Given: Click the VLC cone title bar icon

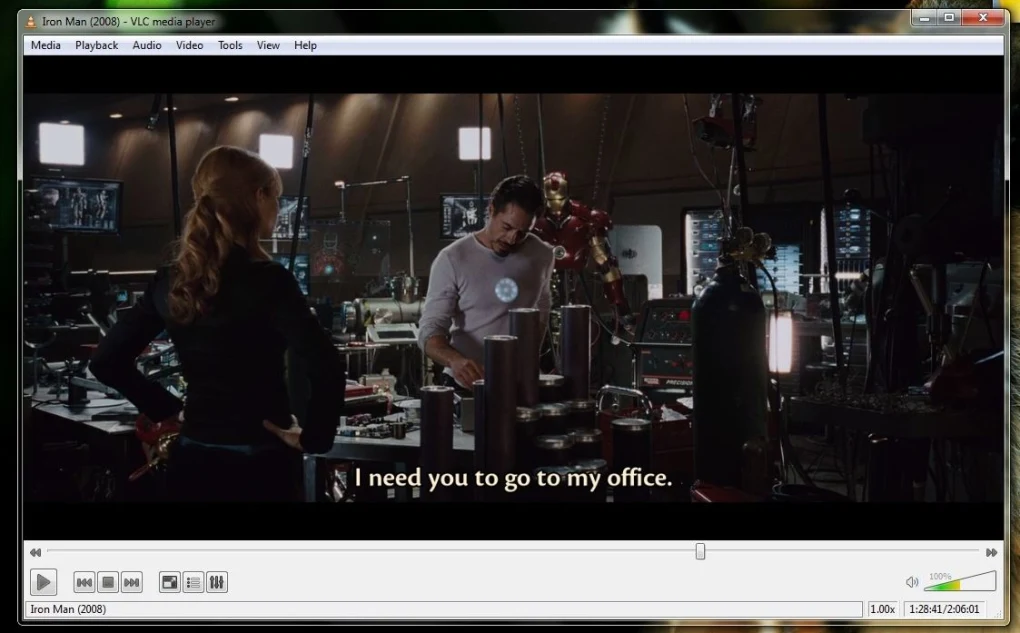Looking at the screenshot, I should click(x=31, y=21).
